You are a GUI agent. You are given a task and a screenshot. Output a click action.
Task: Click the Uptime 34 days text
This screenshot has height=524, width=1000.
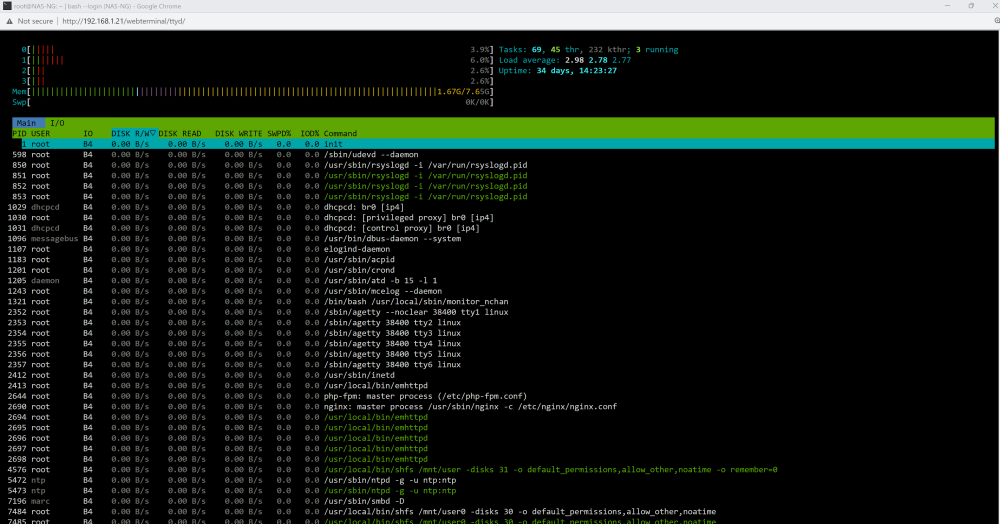557,71
